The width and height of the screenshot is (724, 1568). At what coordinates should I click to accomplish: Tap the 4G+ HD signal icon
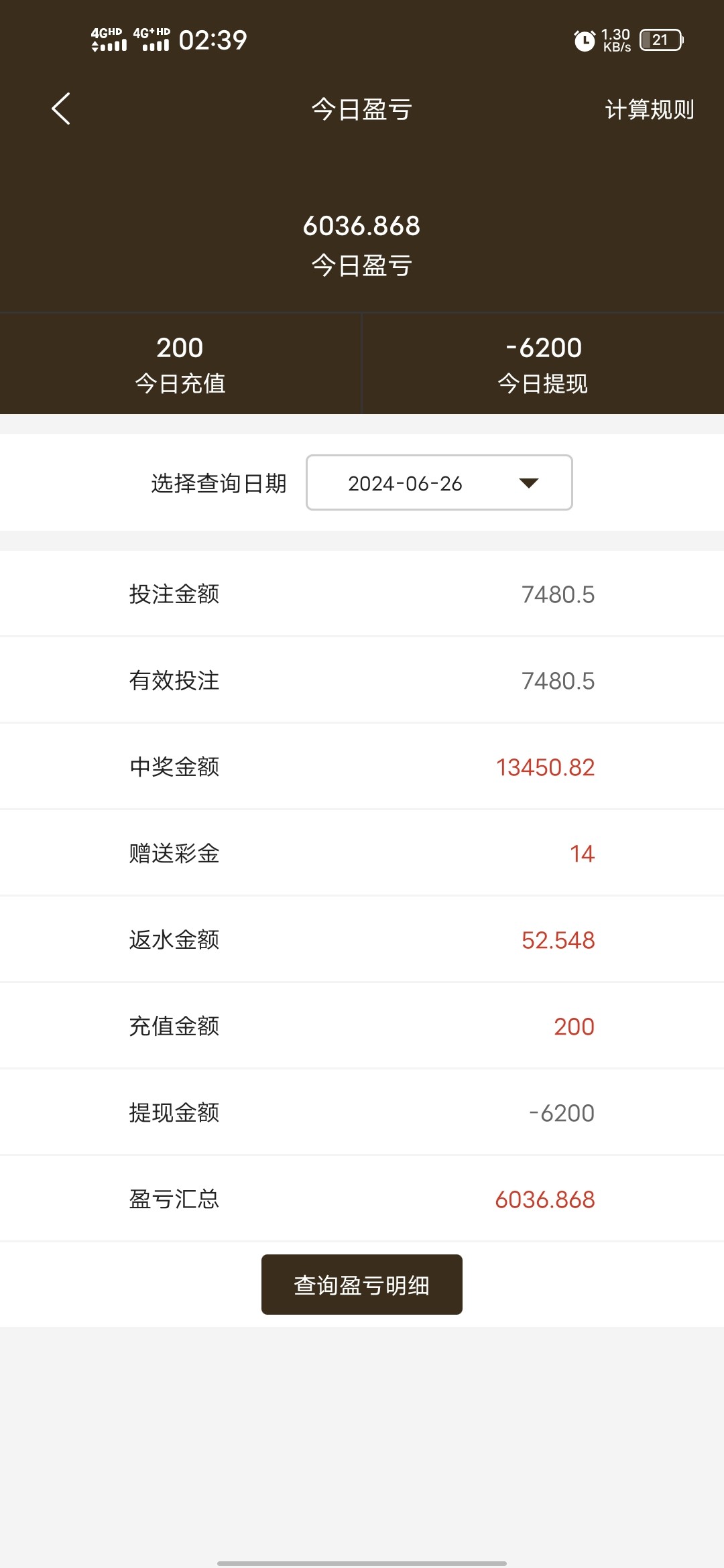click(x=152, y=40)
